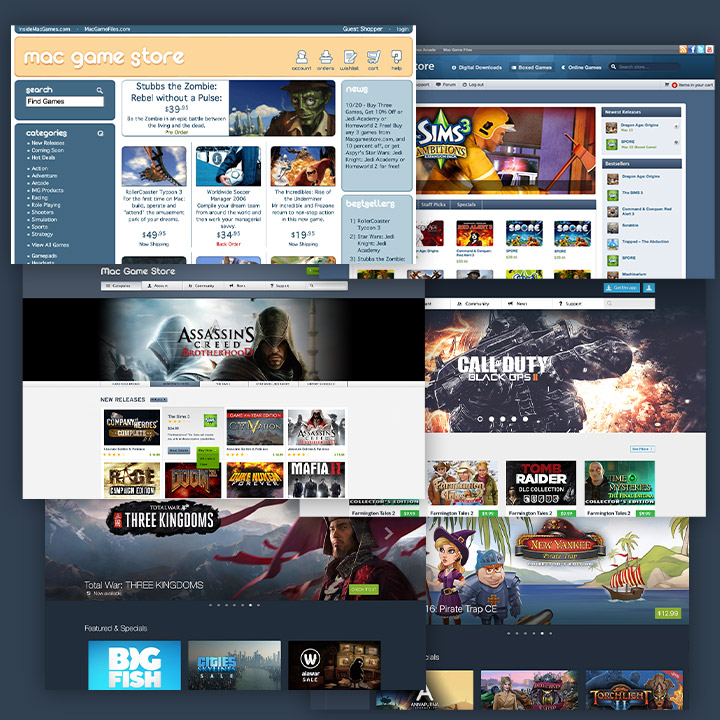Click the Get the app button
This screenshot has width=720, height=720.
click(620, 288)
